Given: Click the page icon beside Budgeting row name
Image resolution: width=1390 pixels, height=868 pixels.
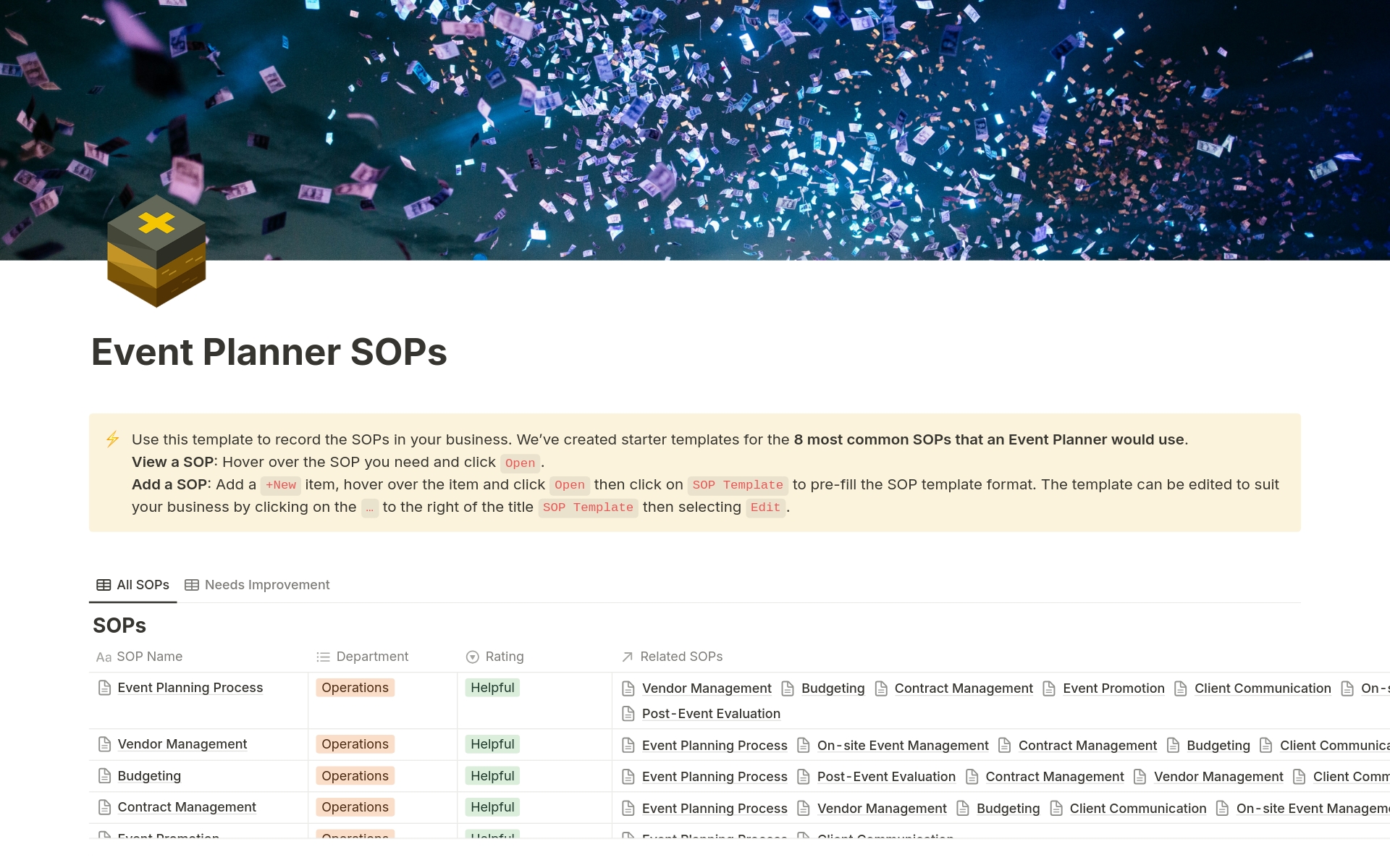Looking at the screenshot, I should (x=104, y=776).
